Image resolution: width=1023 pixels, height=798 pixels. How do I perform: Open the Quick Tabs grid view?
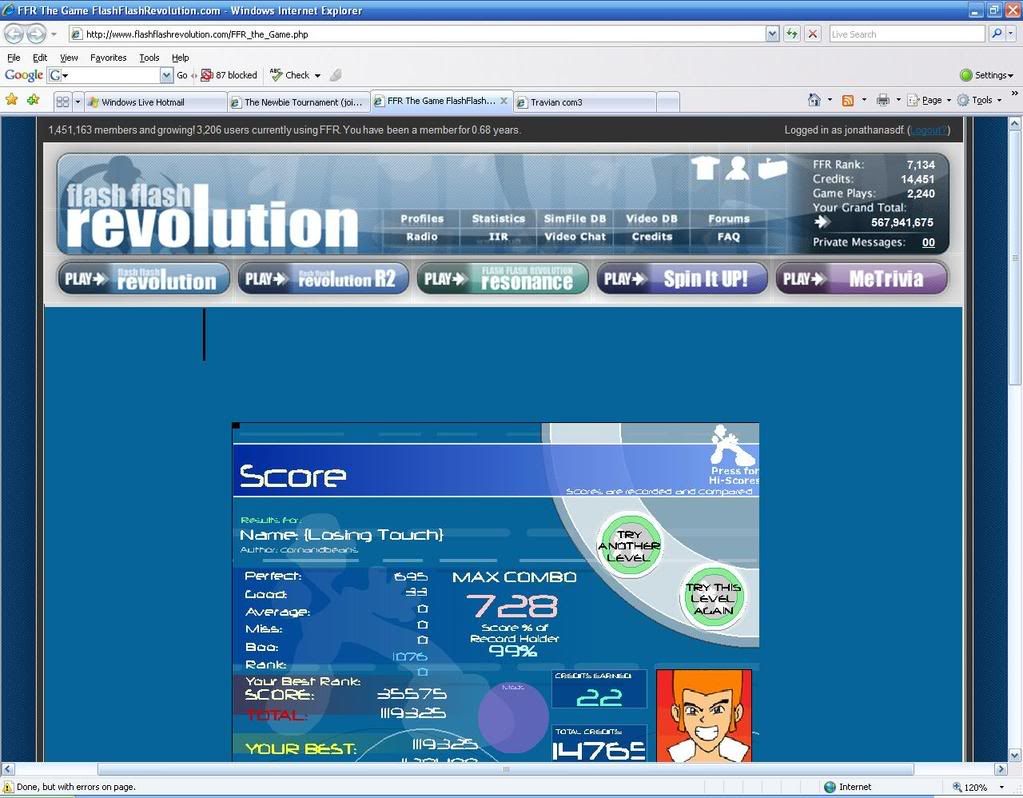coord(62,101)
